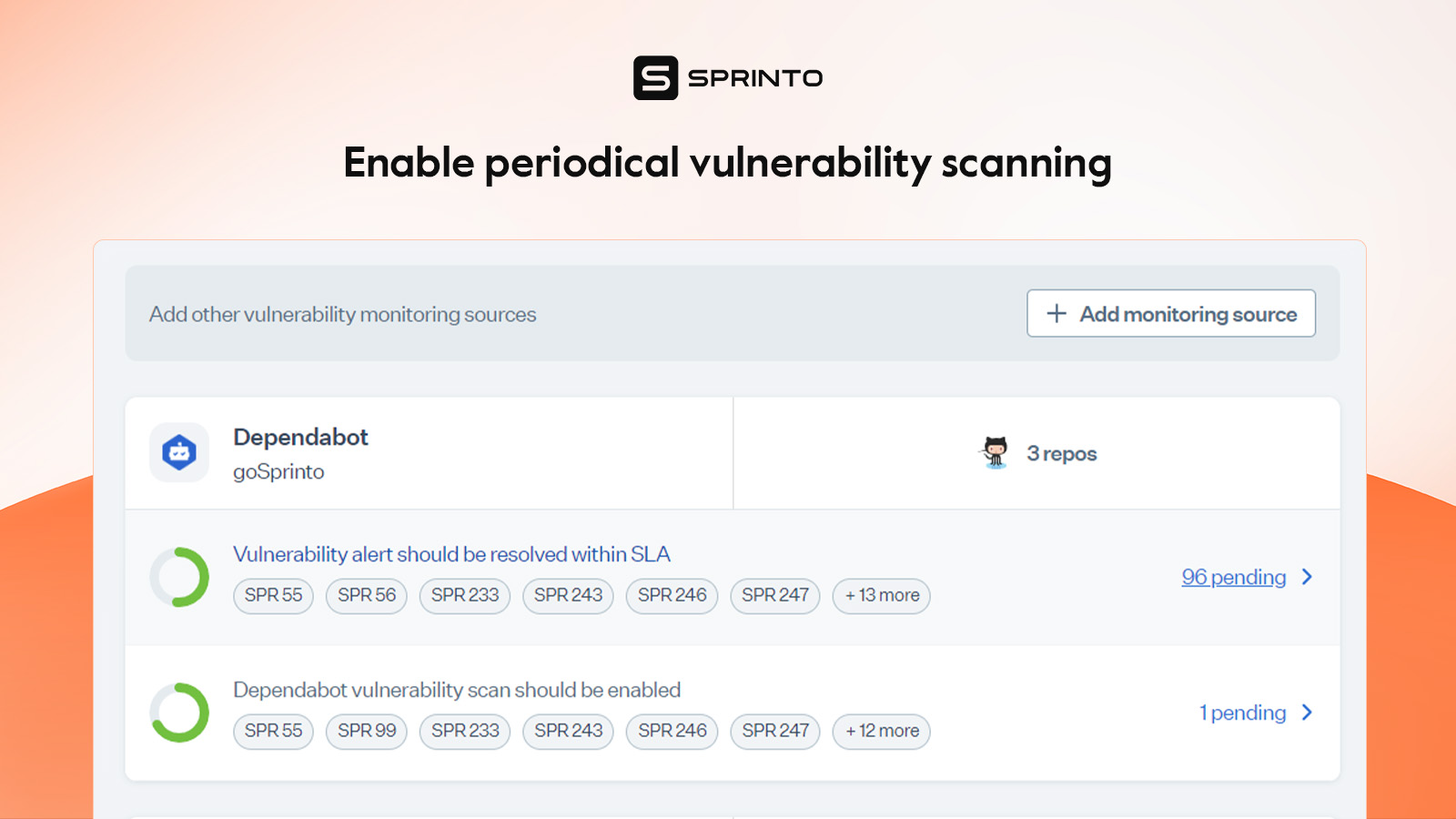Image resolution: width=1456 pixels, height=819 pixels.
Task: Click the Dependabot robot icon
Action: point(179,452)
